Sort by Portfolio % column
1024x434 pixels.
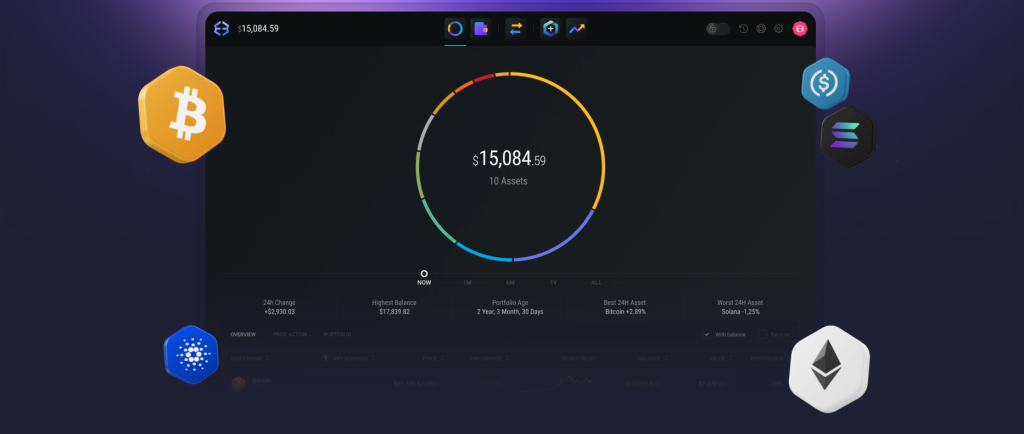[767, 358]
